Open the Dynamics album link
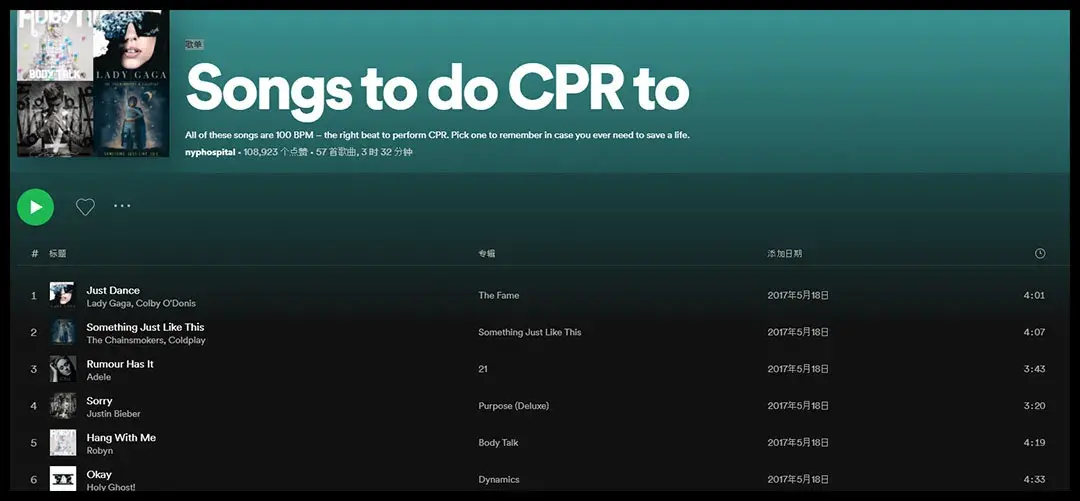This screenshot has width=1080, height=501. coord(499,480)
